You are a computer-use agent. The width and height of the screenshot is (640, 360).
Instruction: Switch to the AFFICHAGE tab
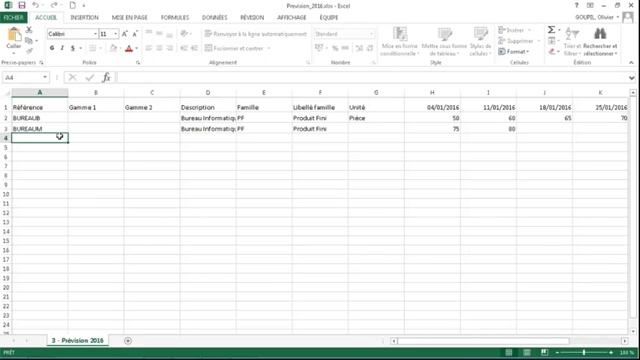(x=291, y=18)
